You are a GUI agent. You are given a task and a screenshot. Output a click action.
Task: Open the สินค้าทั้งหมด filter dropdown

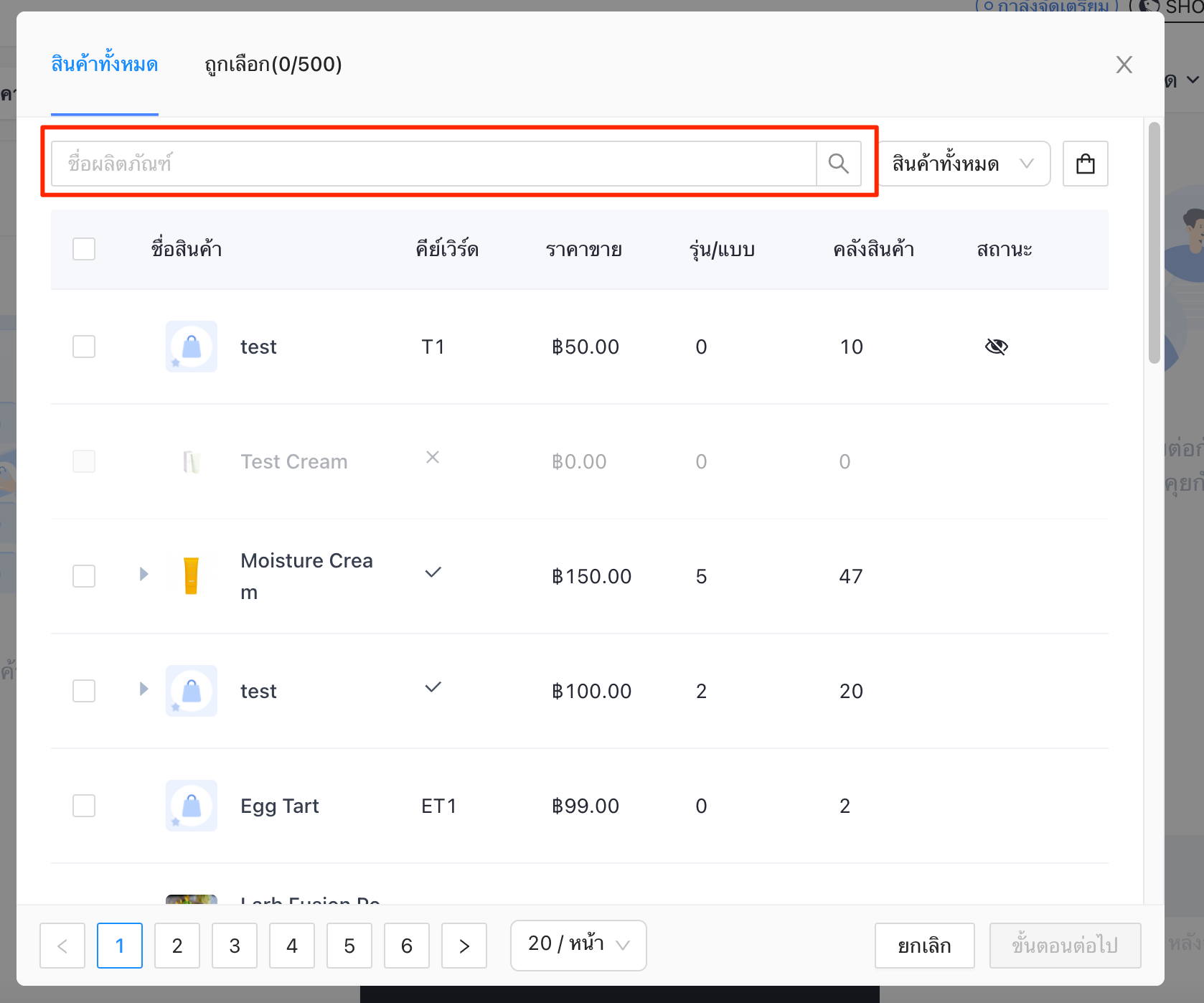(x=964, y=164)
